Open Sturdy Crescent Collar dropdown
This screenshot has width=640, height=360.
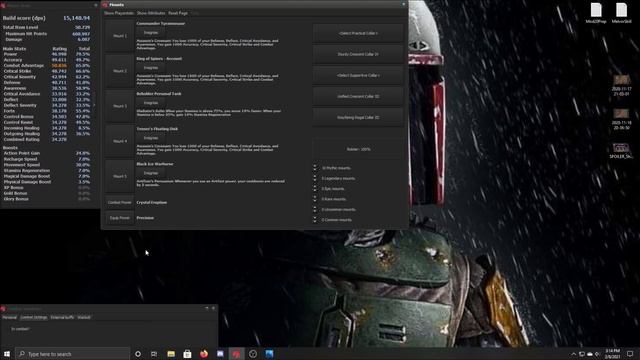[x=358, y=54]
